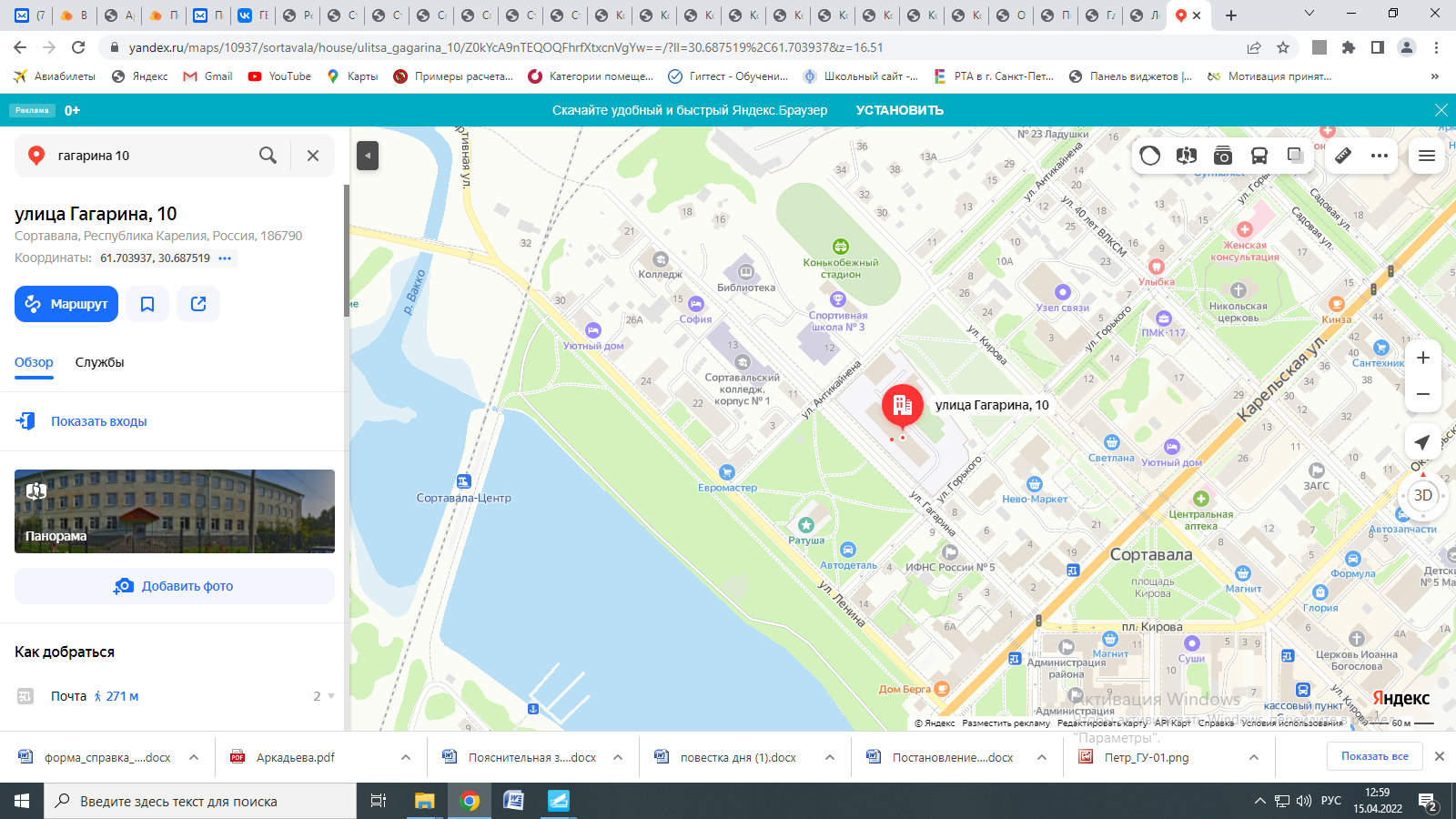Toggle moving public transport layer
This screenshot has height=819, width=1456.
(1259, 156)
